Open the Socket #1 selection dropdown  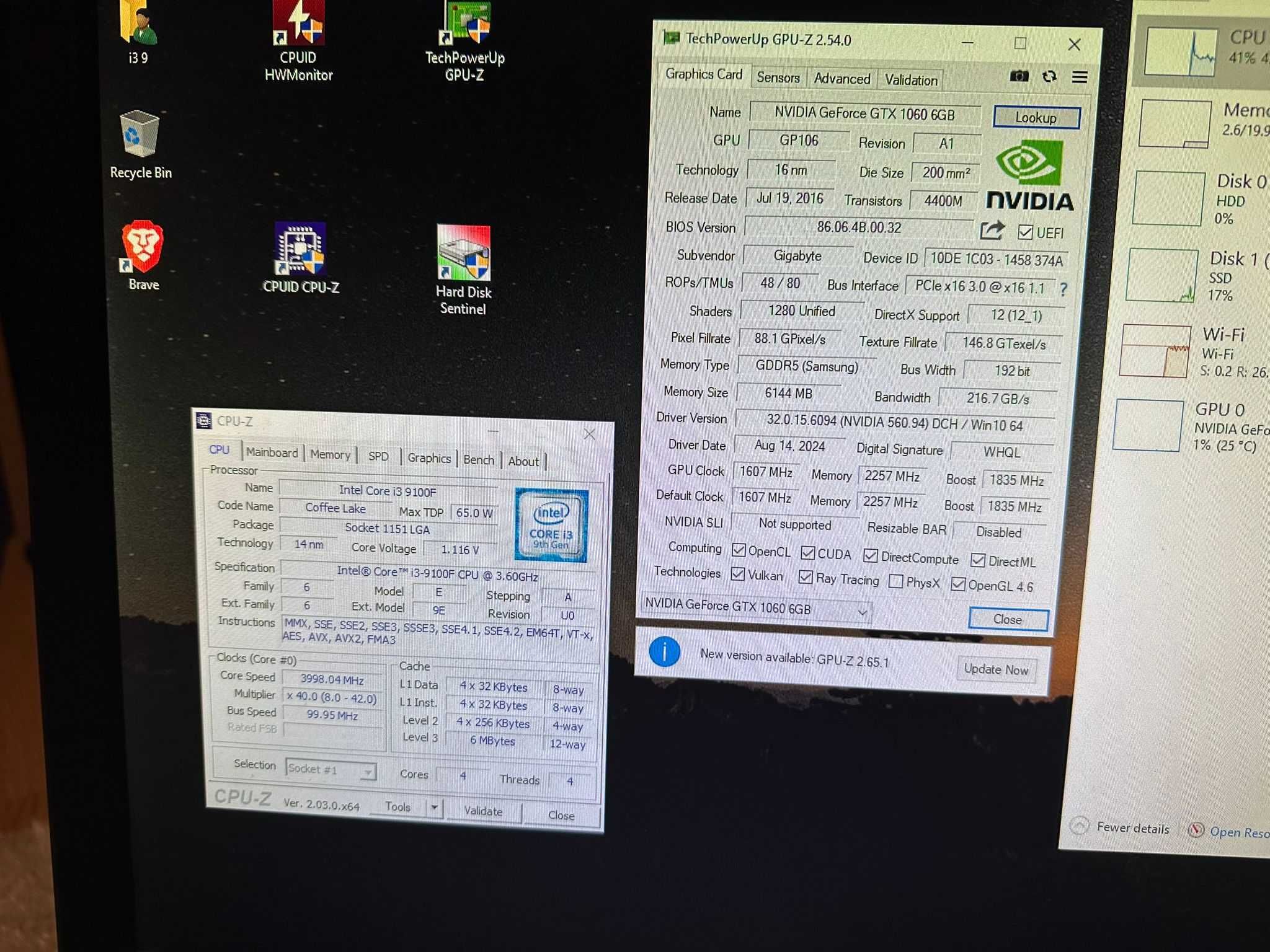coord(331,769)
